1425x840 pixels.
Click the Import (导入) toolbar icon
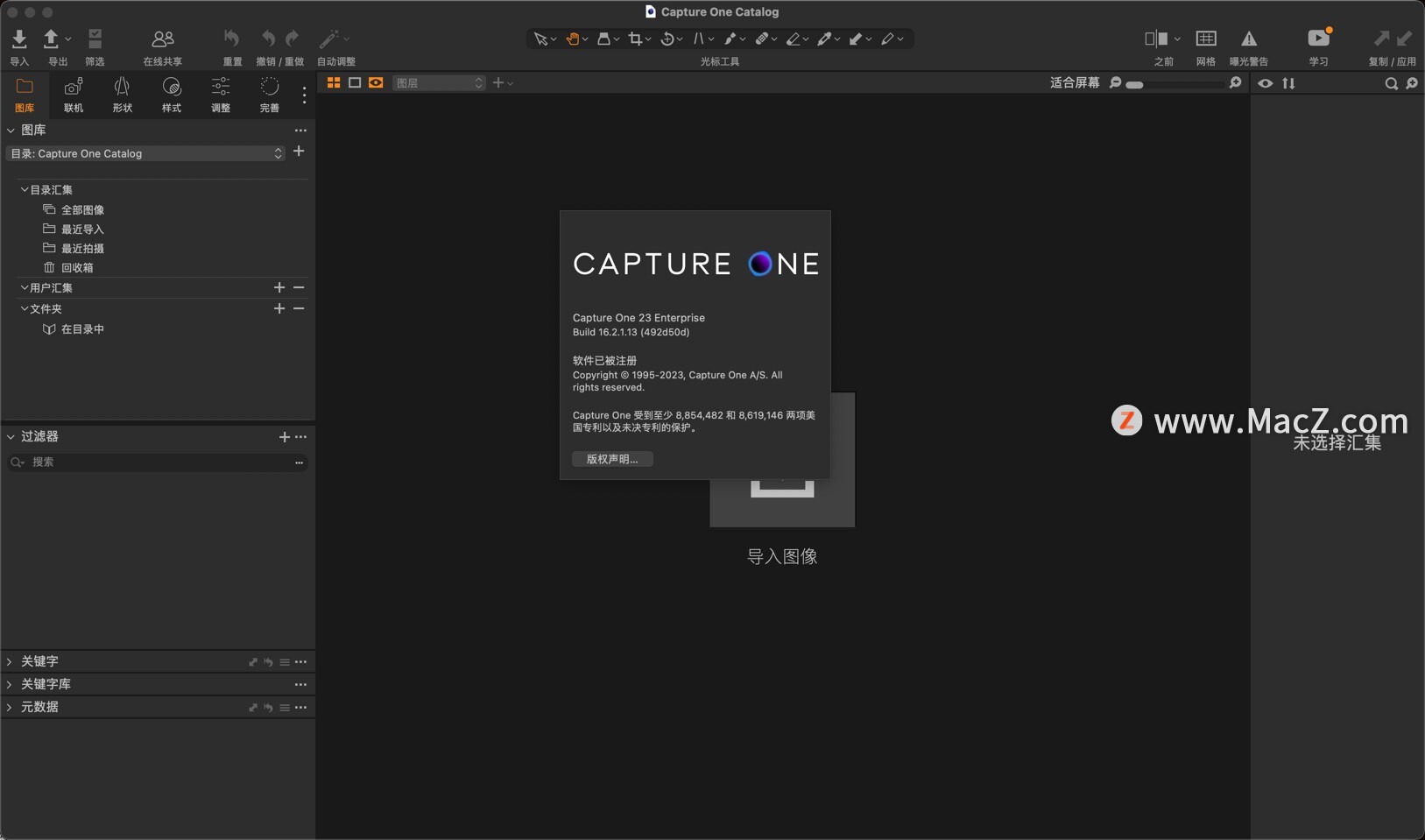[x=19, y=39]
